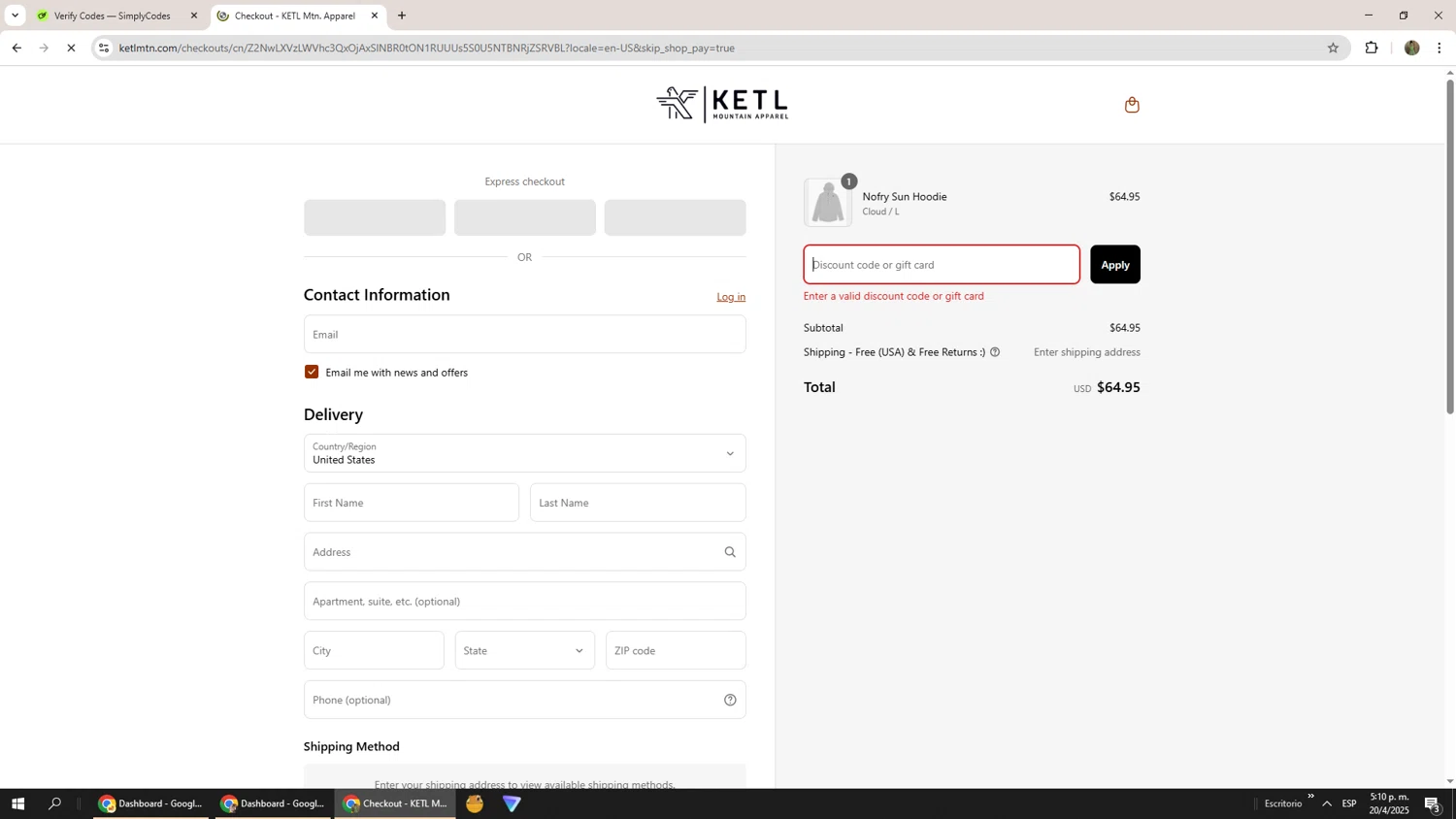Click the KETL Mountain Apparel logo
The width and height of the screenshot is (1456, 819).
coord(722,104)
